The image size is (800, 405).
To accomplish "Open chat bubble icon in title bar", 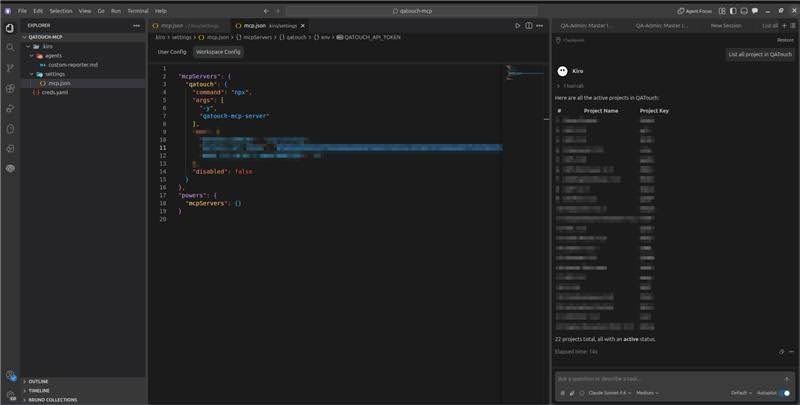I will click(755, 11).
